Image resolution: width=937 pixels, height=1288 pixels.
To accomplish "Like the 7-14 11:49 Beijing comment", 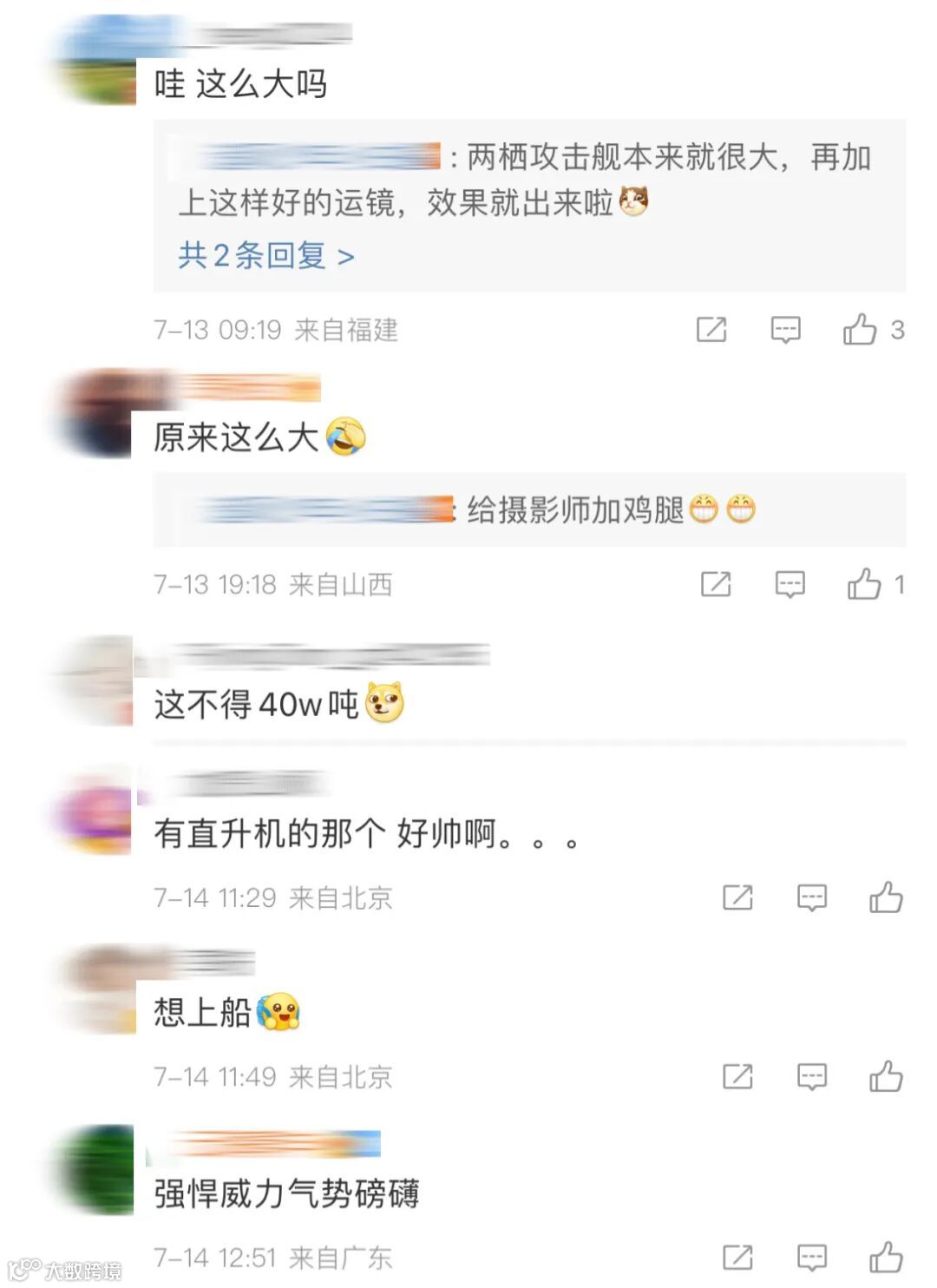I will [886, 1076].
